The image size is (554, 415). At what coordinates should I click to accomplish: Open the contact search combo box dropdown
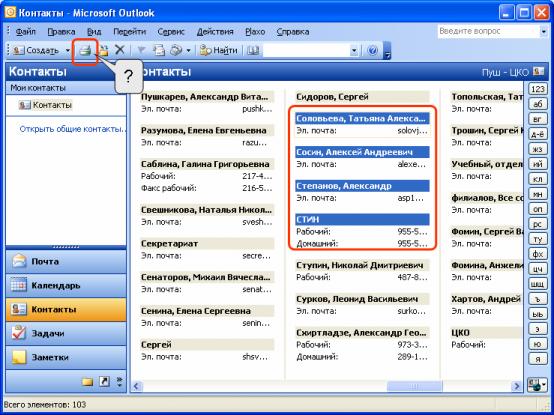(x=354, y=51)
